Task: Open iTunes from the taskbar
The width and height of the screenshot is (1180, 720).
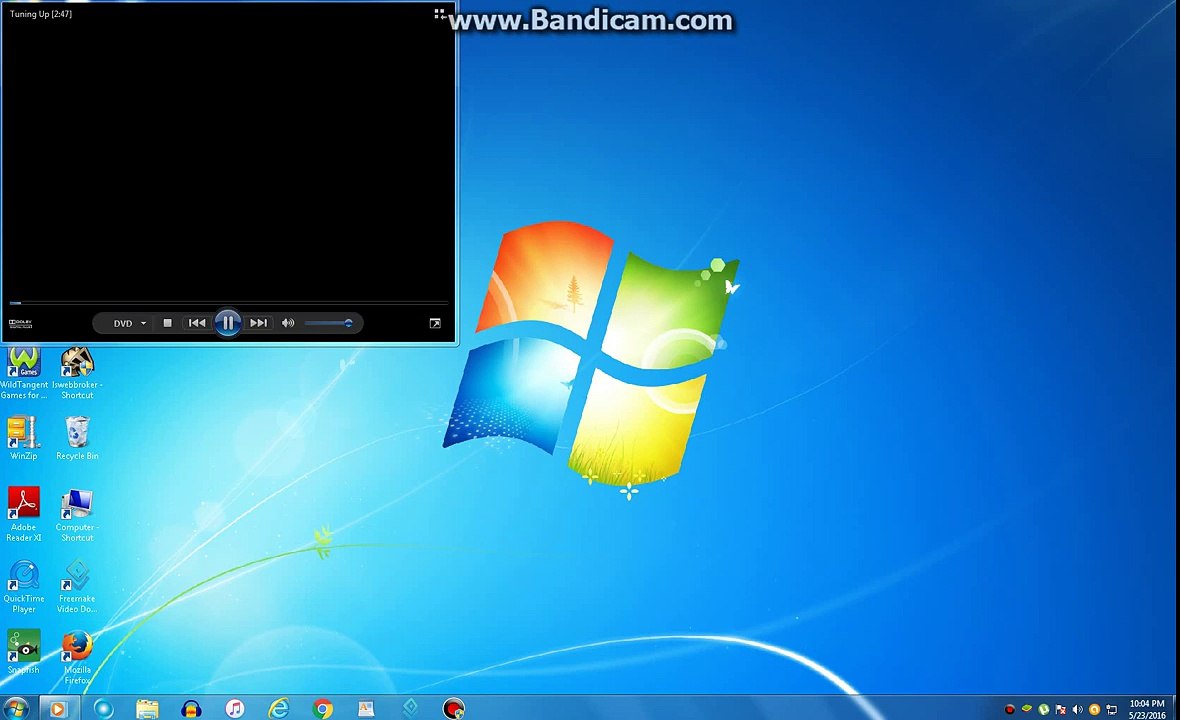Action: tap(235, 708)
